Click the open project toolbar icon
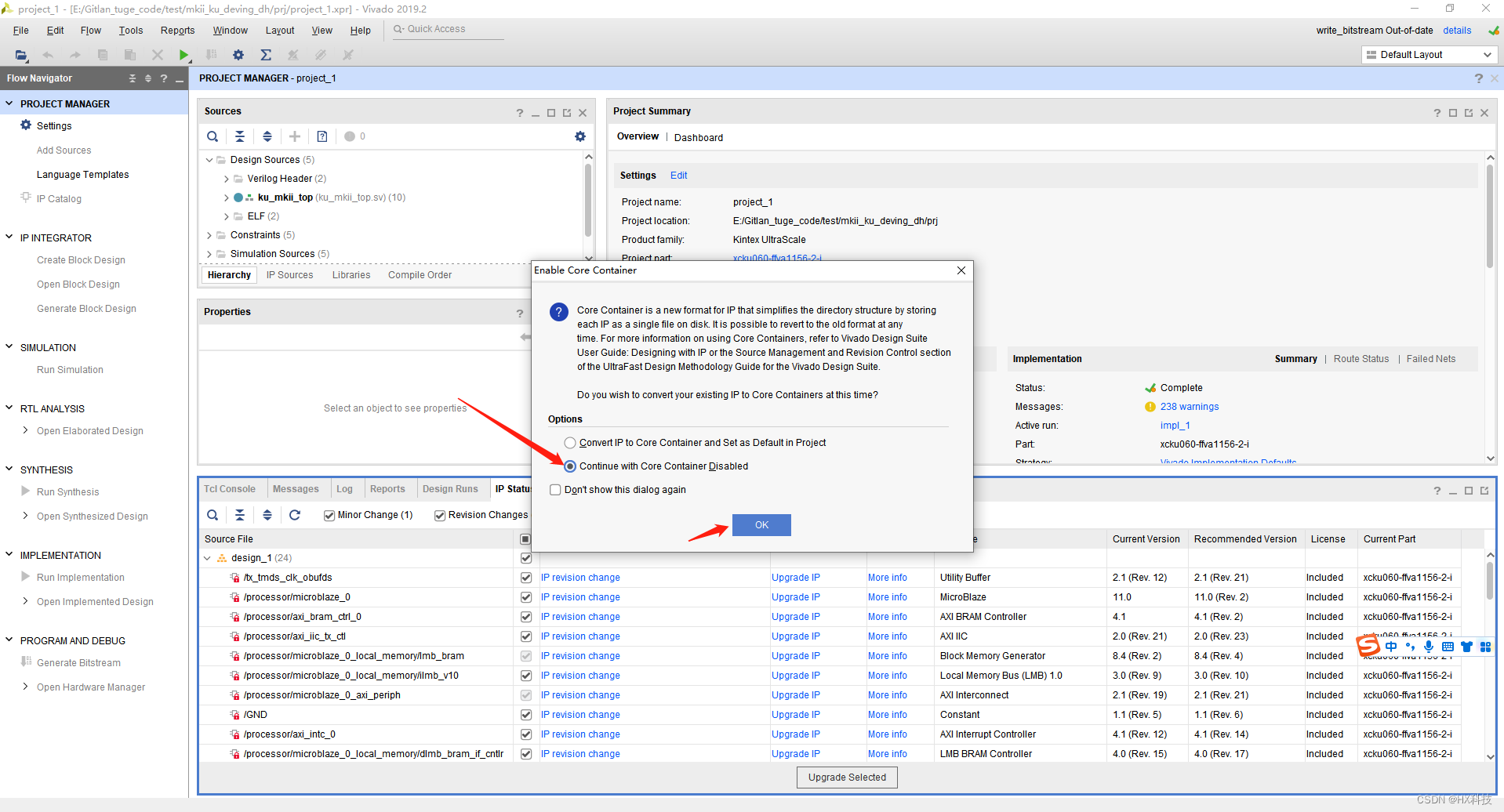This screenshot has height=812, width=1504. 21,55
